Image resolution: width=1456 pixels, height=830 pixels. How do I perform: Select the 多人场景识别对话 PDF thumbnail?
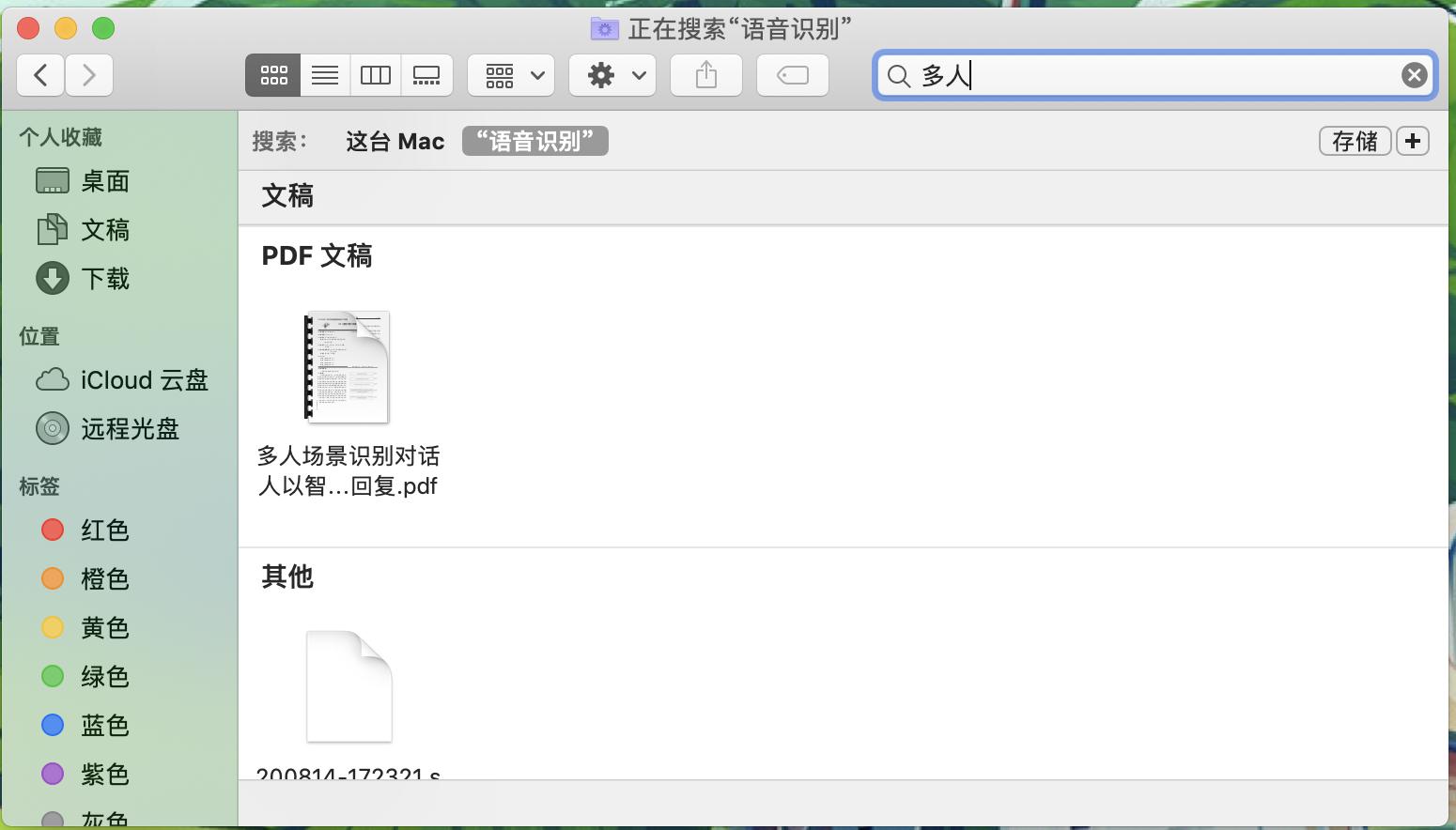348,367
